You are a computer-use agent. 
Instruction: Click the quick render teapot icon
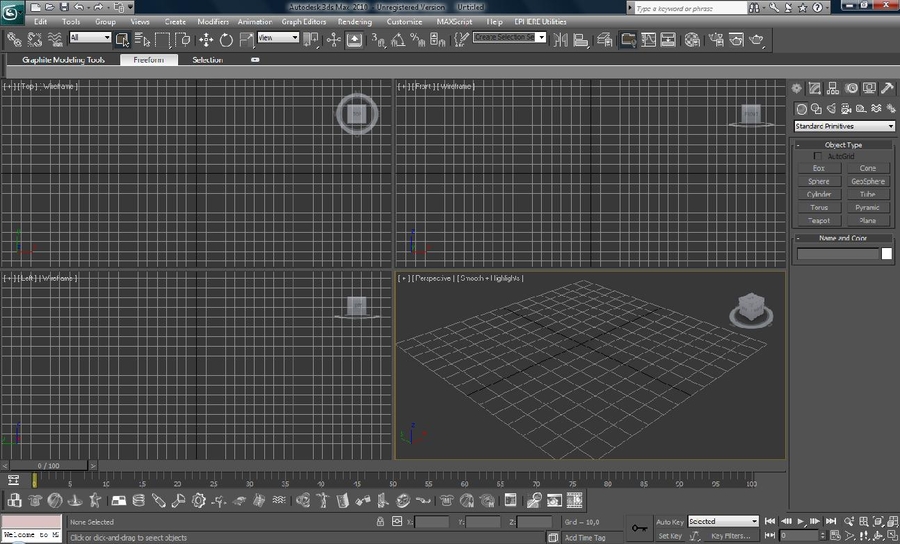pos(757,40)
